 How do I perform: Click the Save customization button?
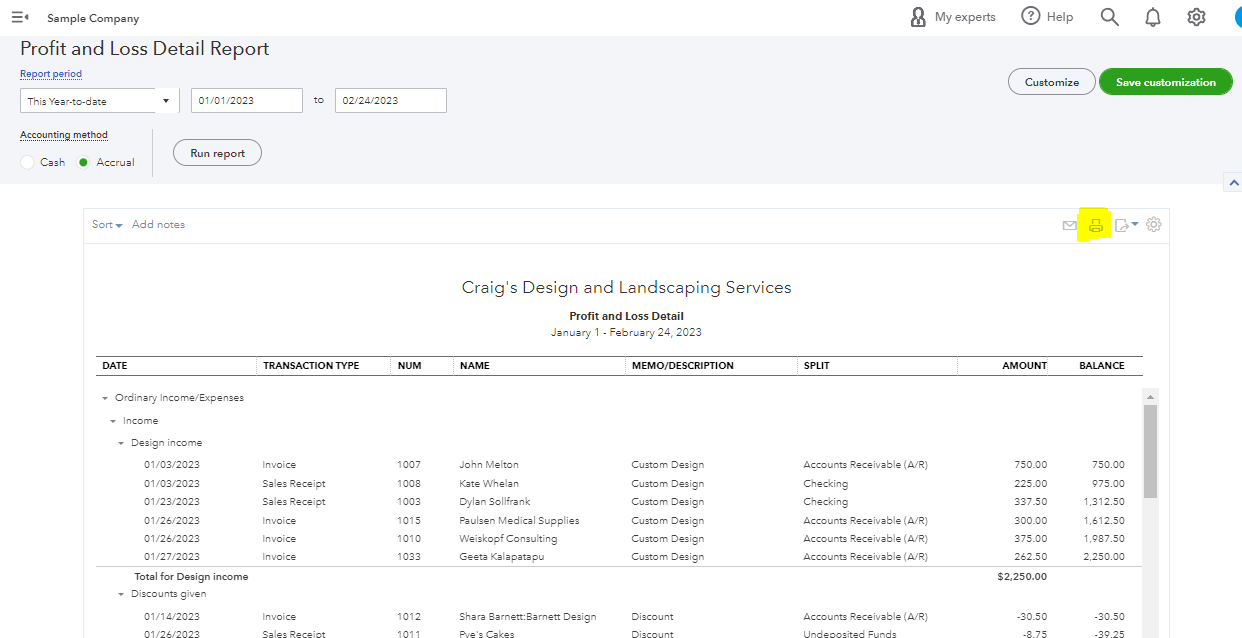pos(1165,81)
